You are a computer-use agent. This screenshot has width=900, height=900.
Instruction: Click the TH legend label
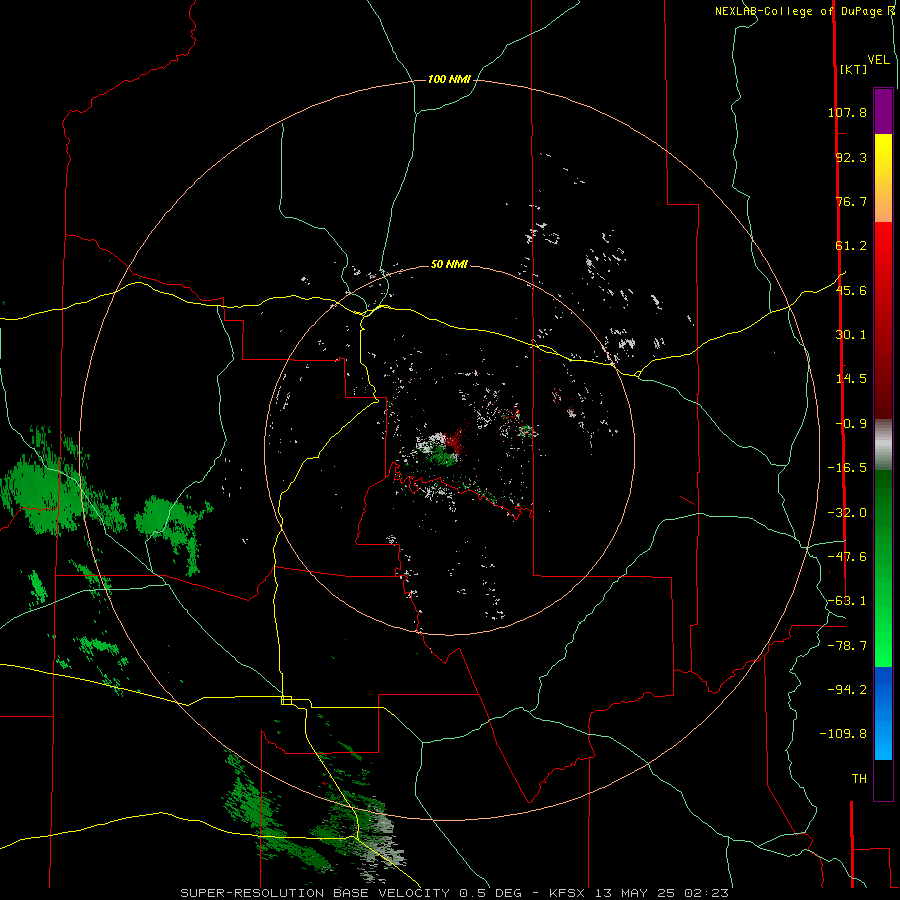click(x=859, y=779)
